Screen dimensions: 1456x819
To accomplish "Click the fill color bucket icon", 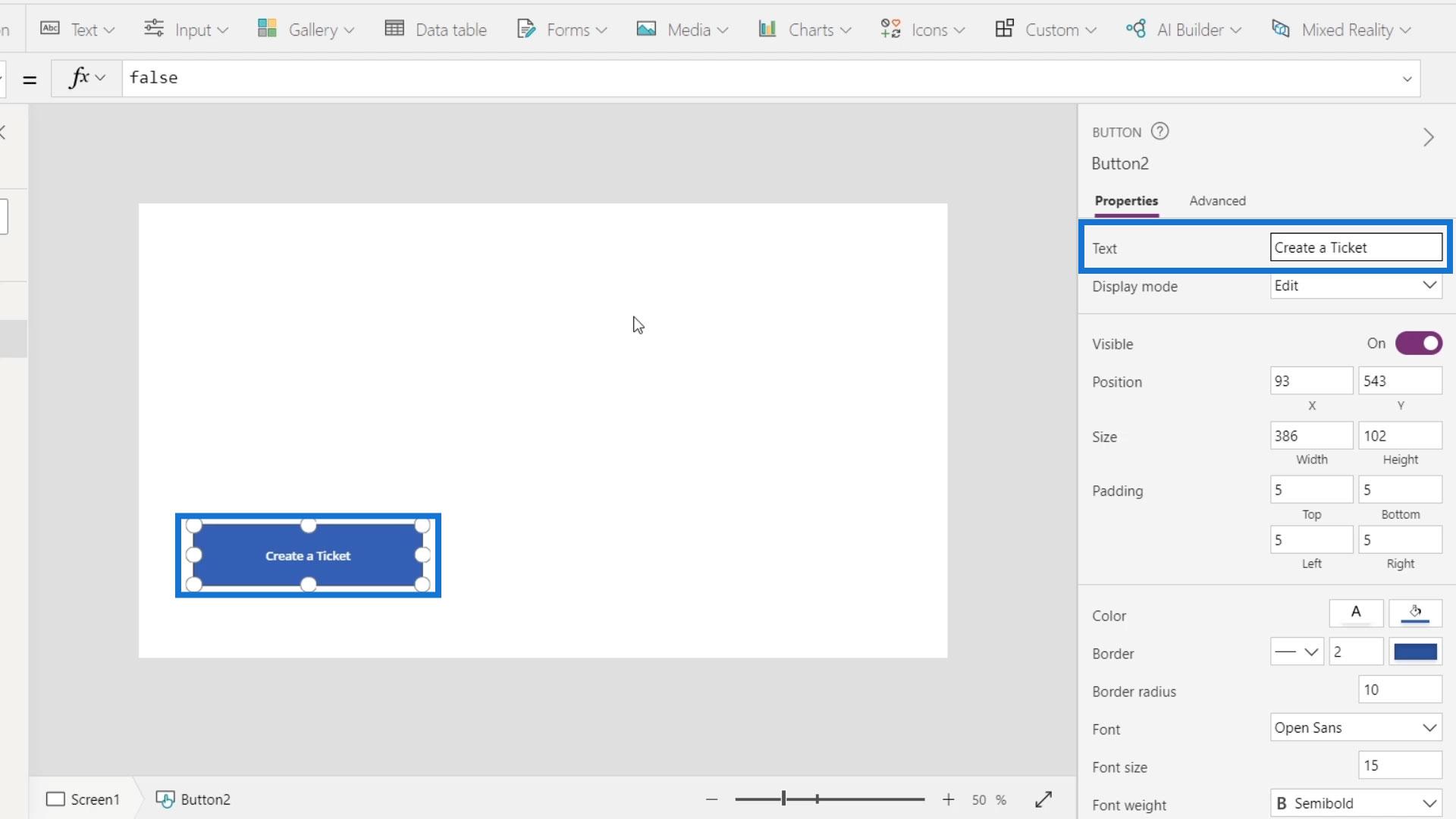I will click(1415, 613).
